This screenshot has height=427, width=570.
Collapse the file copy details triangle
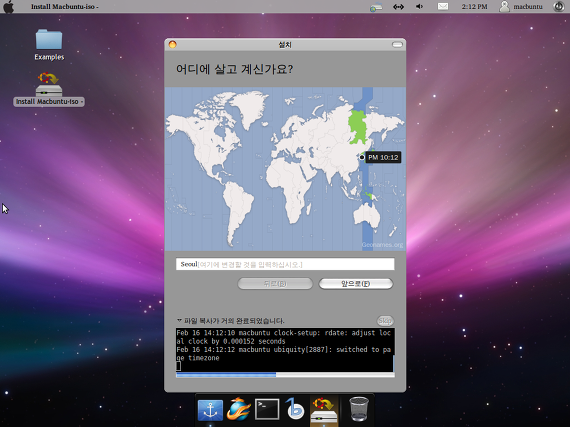(x=179, y=321)
